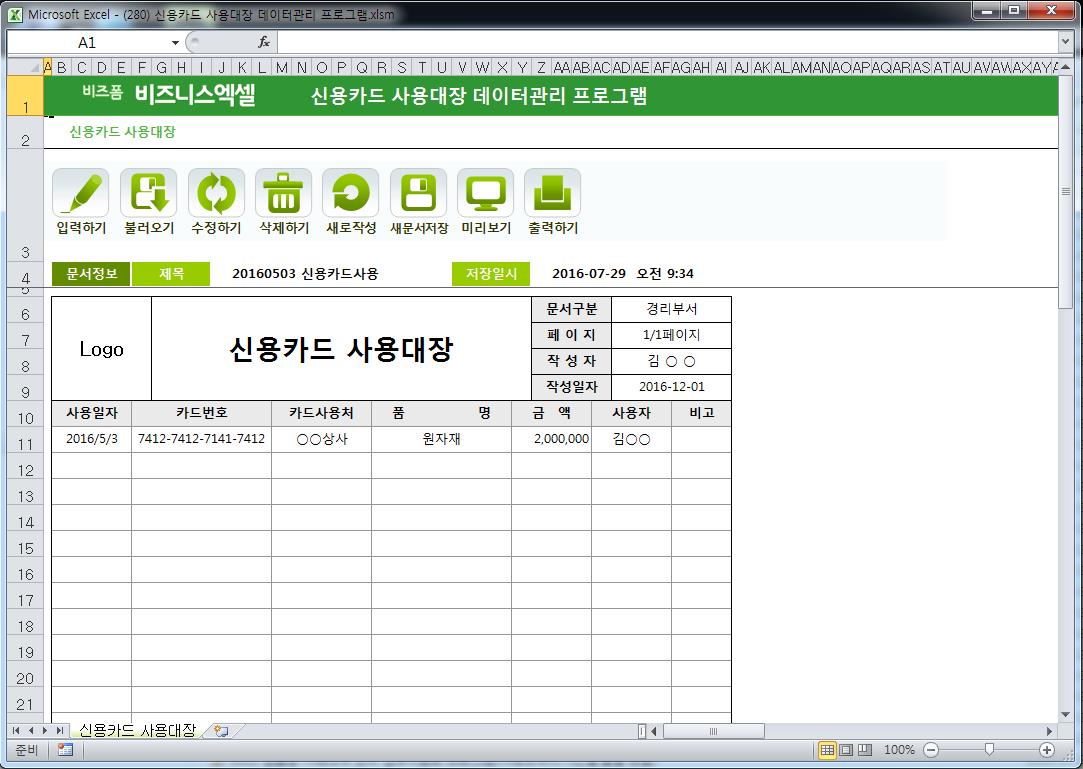Image resolution: width=1083 pixels, height=769 pixels.
Task: Open preview with 미리보기 monitor icon
Action: [x=485, y=193]
